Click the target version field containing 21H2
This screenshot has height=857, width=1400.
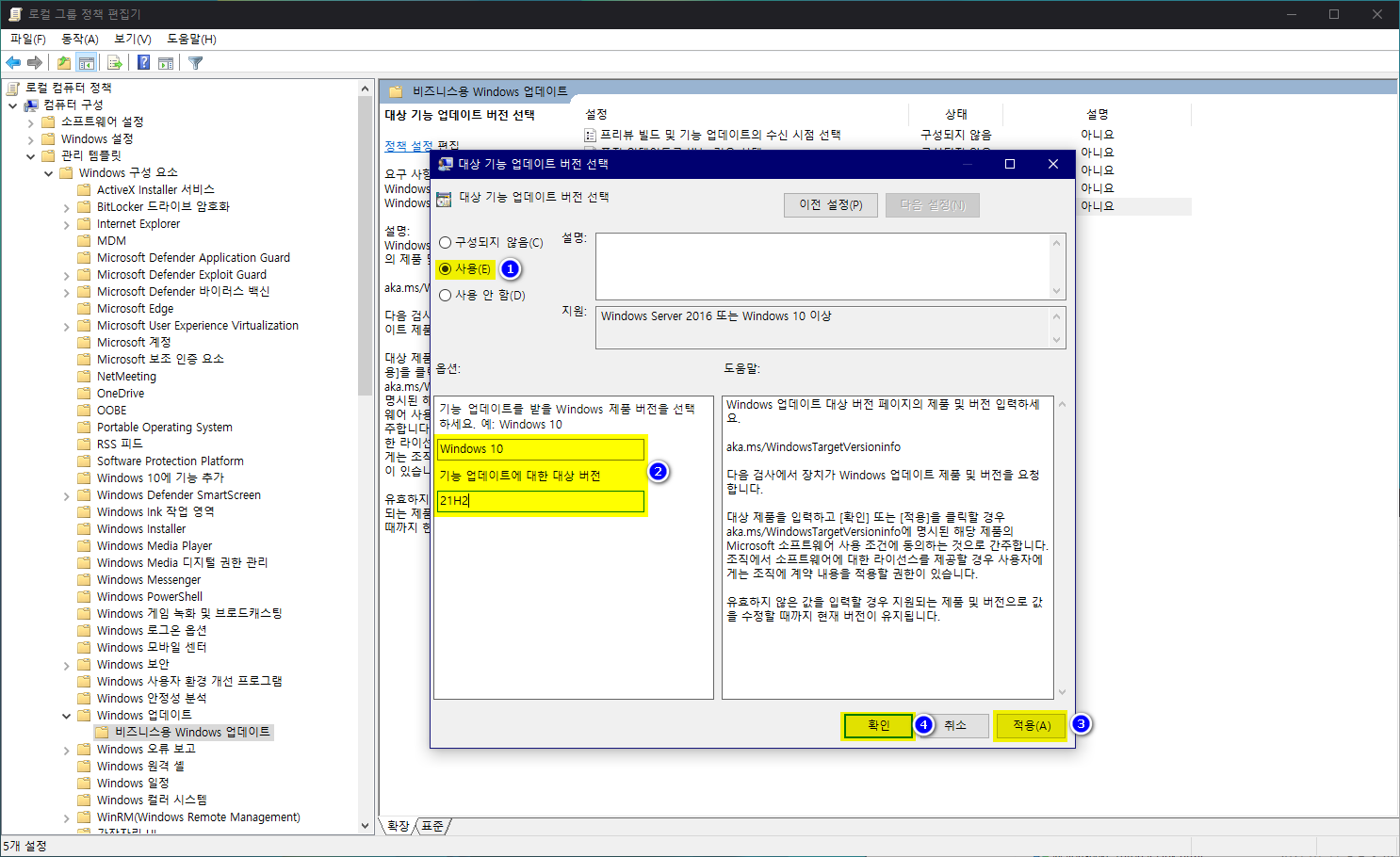pos(541,501)
